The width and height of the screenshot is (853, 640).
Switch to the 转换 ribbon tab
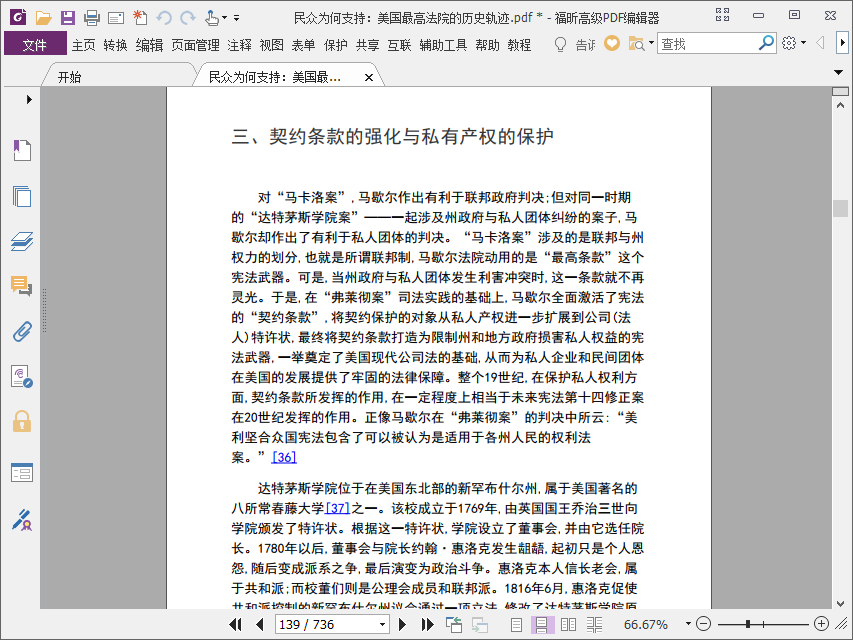pyautogui.click(x=115, y=45)
